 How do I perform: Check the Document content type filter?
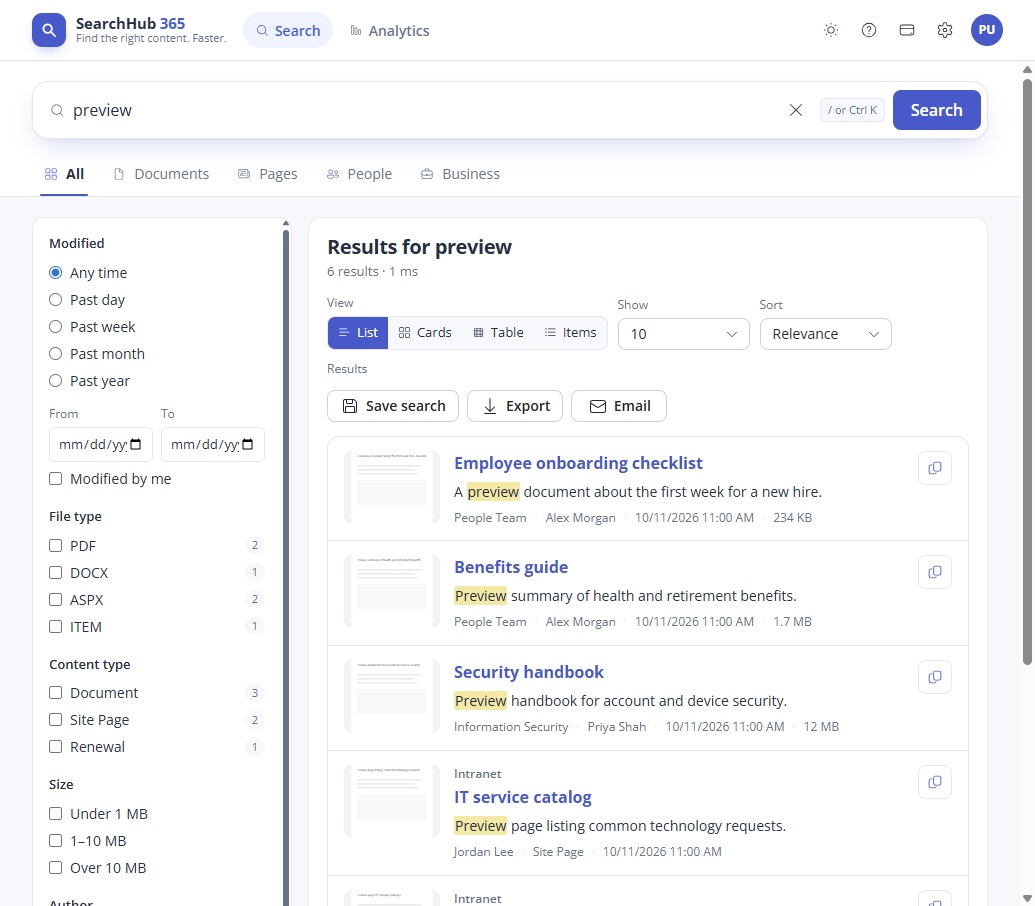[55, 692]
